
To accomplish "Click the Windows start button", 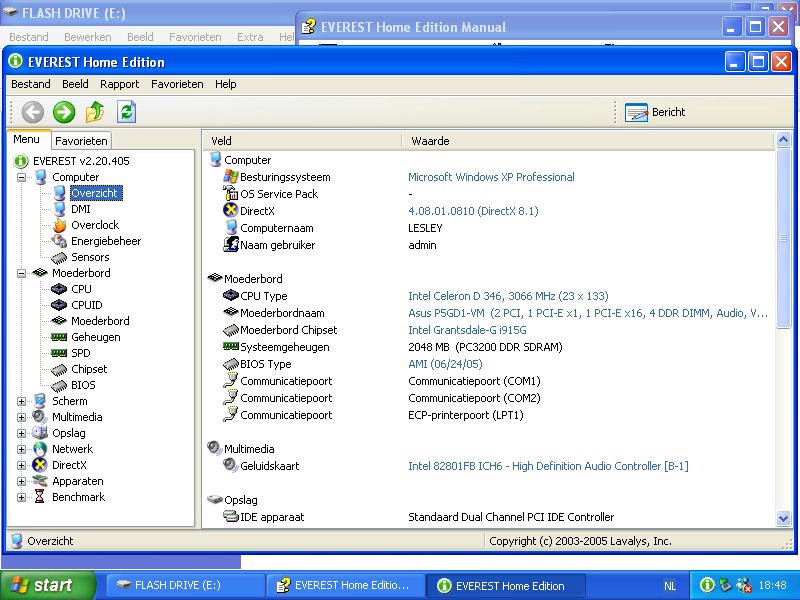I will 48,585.
